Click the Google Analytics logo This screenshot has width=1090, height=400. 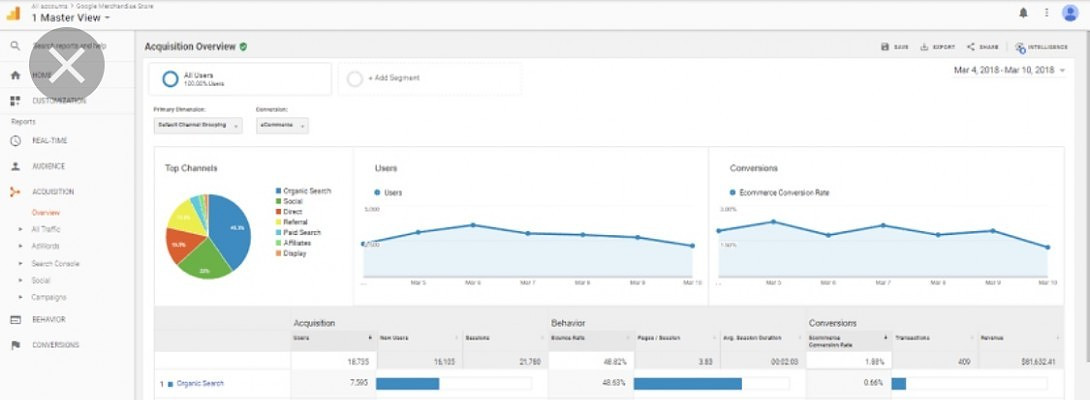[14, 13]
